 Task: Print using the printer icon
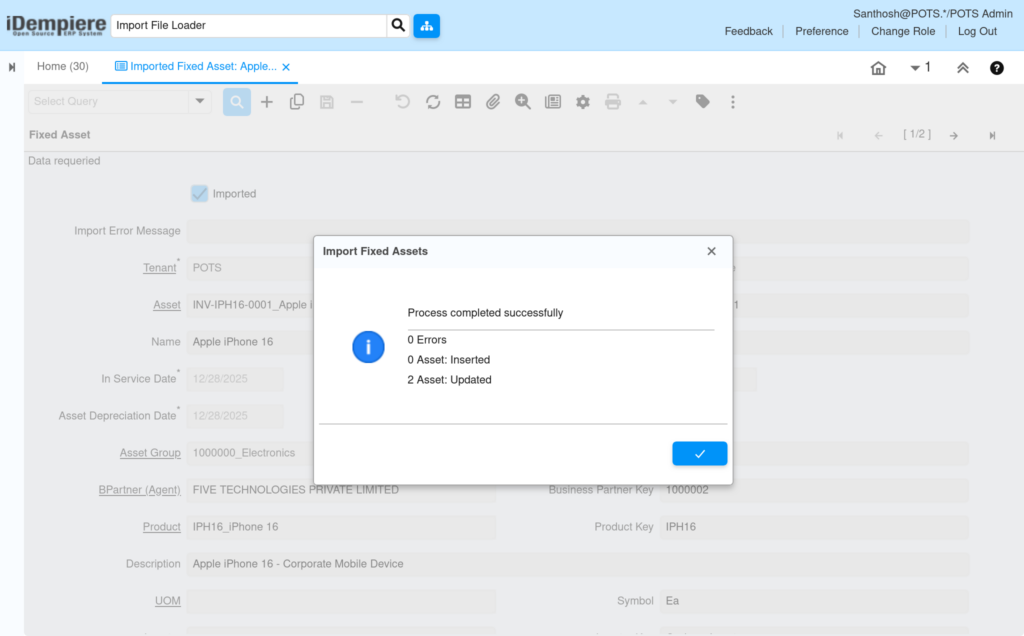pos(613,102)
